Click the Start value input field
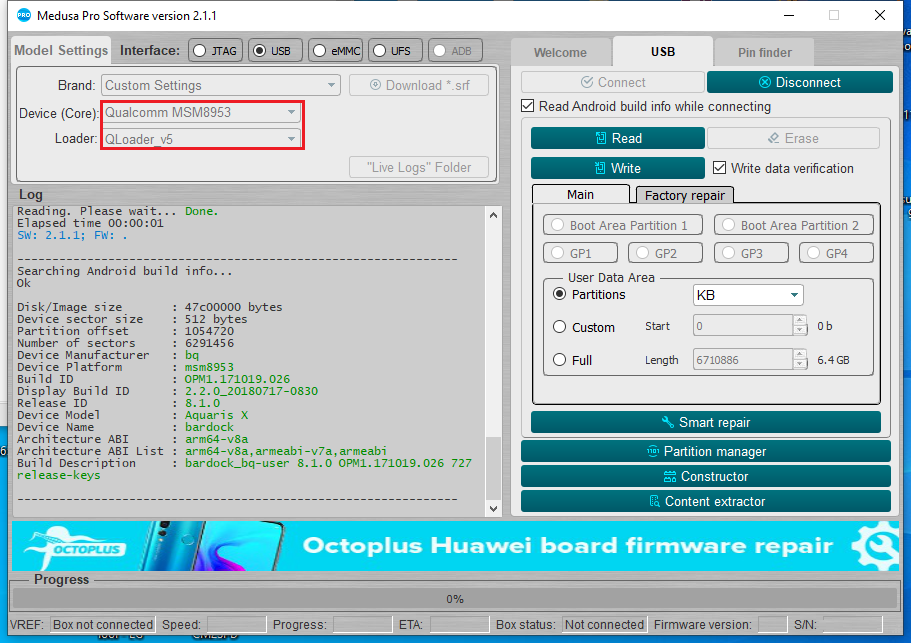 click(x=743, y=326)
